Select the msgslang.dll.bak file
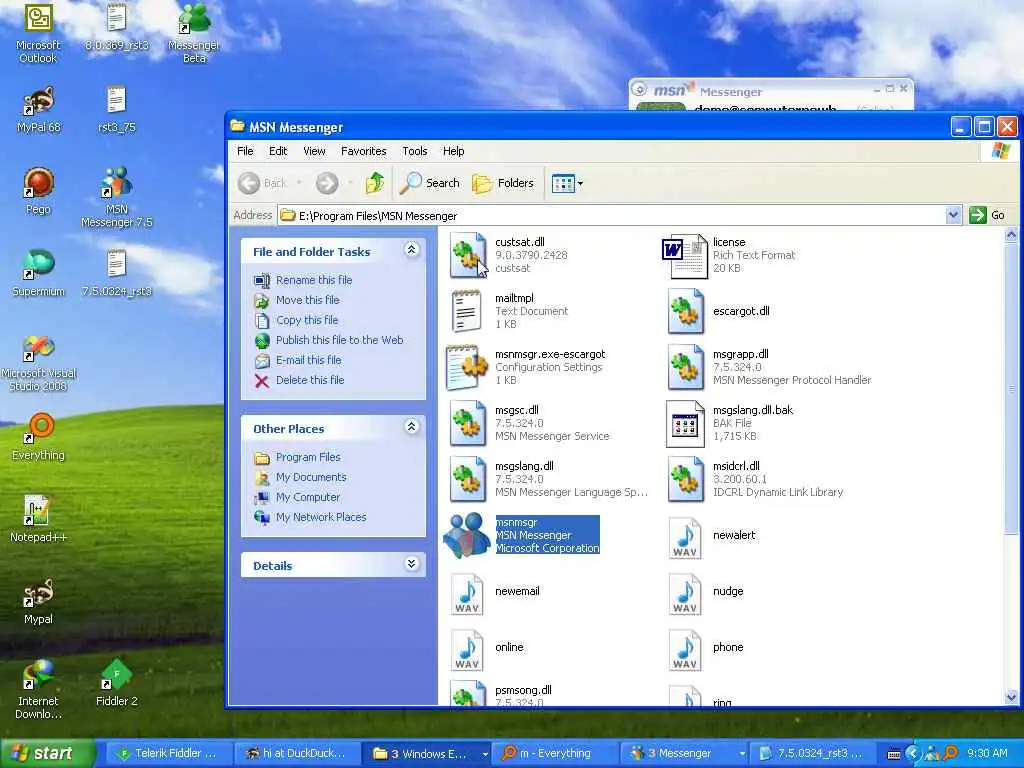Screen dimensions: 1024x768 pos(730,423)
